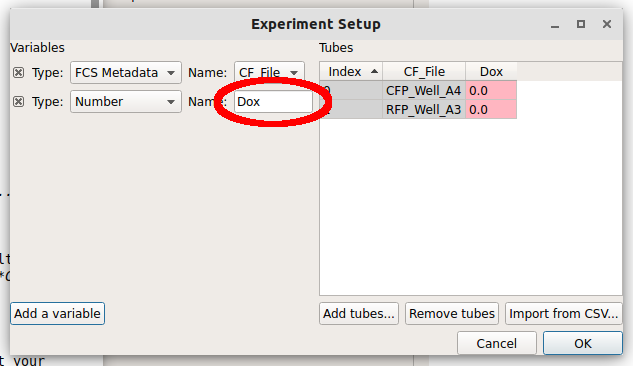Remove the Dox variable with its x icon
Image resolution: width=633 pixels, height=366 pixels.
tap(18, 101)
